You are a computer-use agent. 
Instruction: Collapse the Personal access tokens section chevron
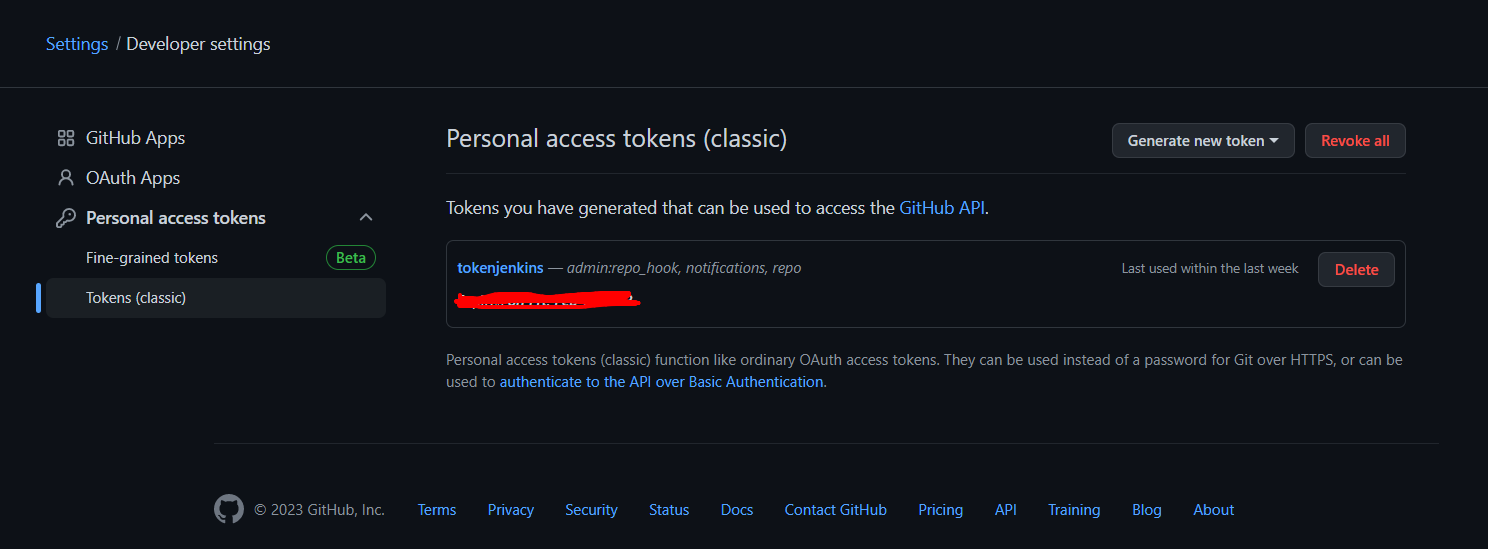click(x=366, y=218)
